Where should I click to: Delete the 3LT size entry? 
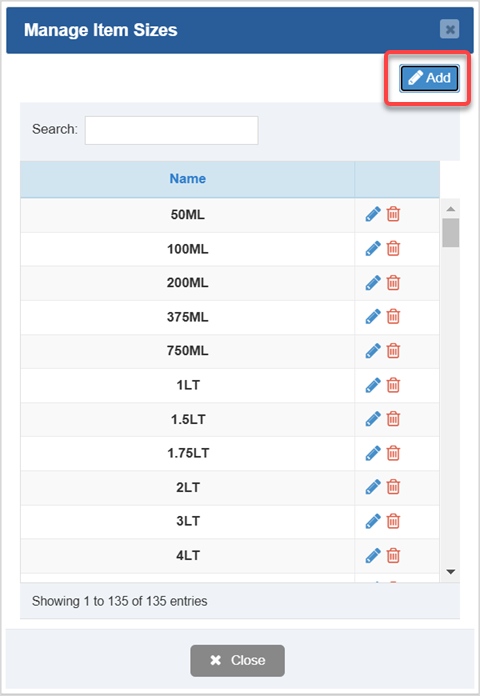click(x=393, y=521)
